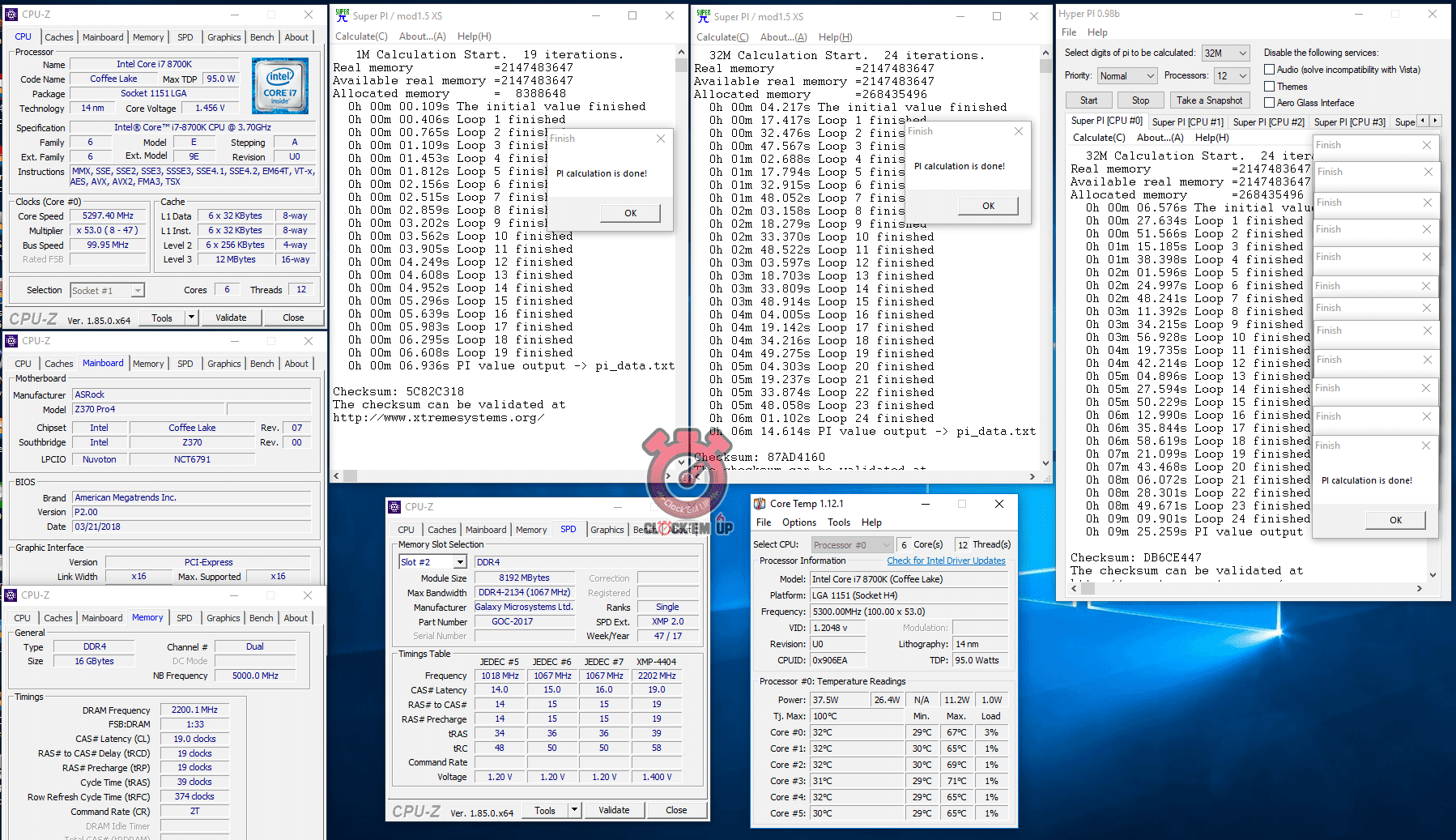Click CPU-Z icon in the SPD window title bar
1456x840 pixels.
(x=394, y=507)
